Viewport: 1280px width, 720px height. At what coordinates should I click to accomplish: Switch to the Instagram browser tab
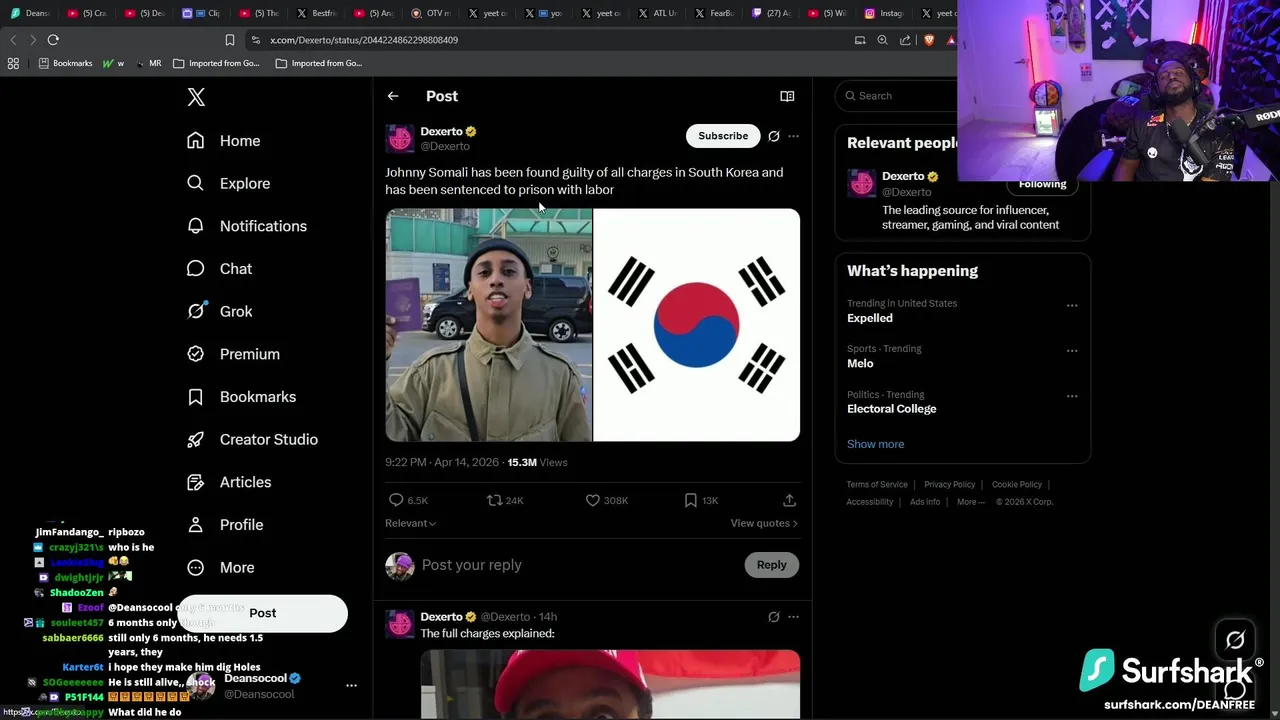pos(884,13)
